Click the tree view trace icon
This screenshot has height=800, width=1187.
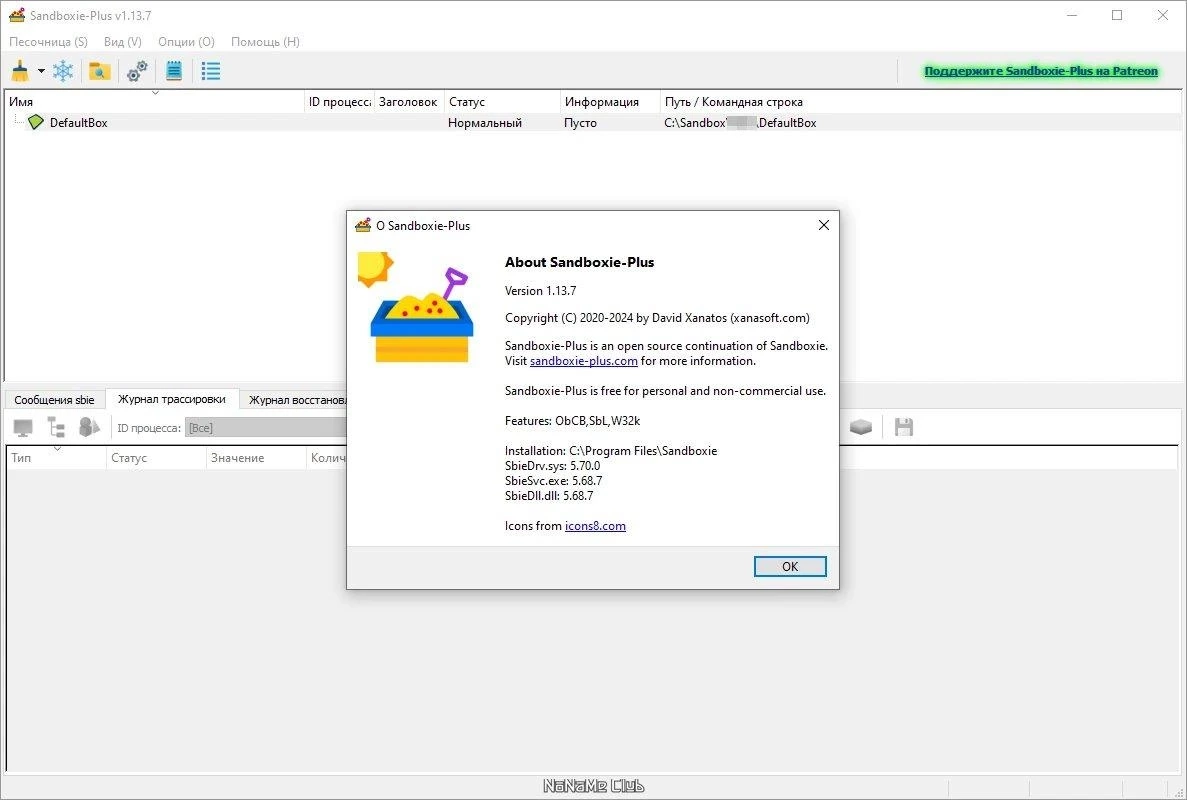pyautogui.click(x=56, y=428)
